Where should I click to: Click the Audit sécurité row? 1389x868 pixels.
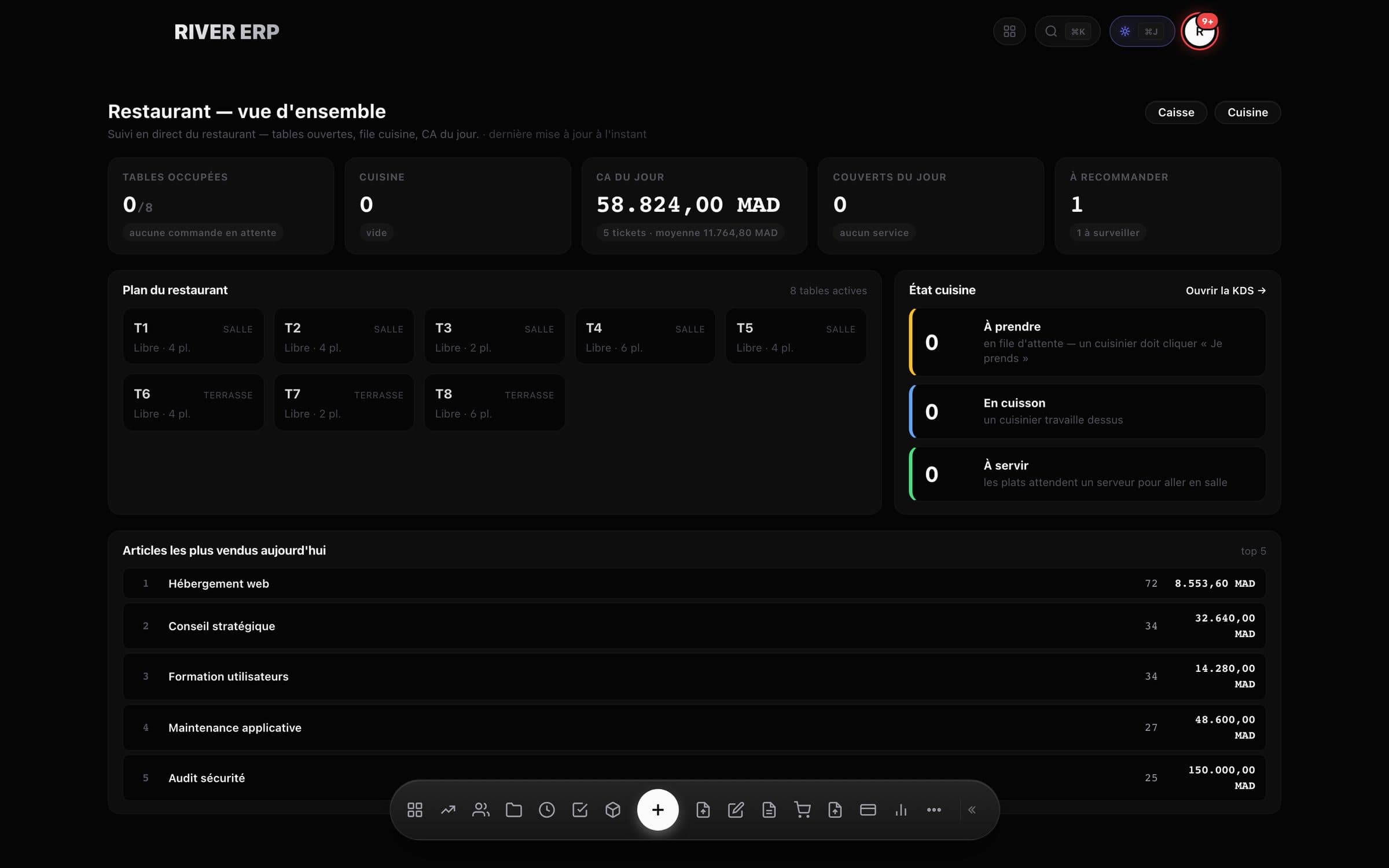click(694, 778)
